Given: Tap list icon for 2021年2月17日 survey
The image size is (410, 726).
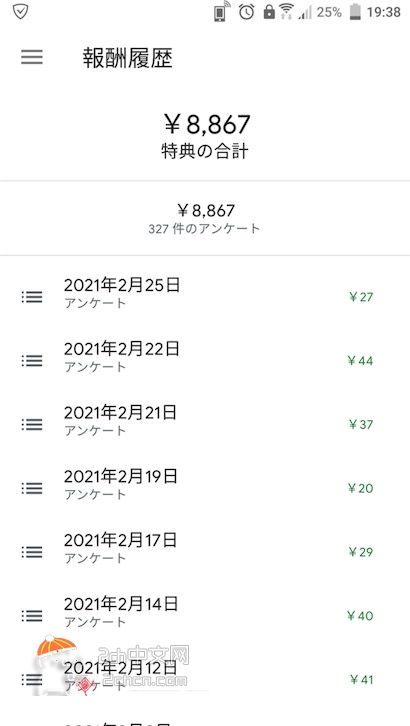Looking at the screenshot, I should tap(32, 552).
